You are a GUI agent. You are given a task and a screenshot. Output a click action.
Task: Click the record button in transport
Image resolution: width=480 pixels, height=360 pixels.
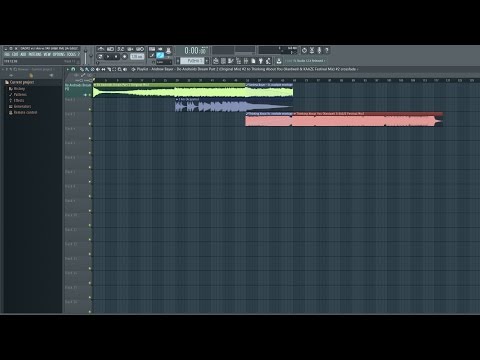pyautogui.click(x=125, y=57)
